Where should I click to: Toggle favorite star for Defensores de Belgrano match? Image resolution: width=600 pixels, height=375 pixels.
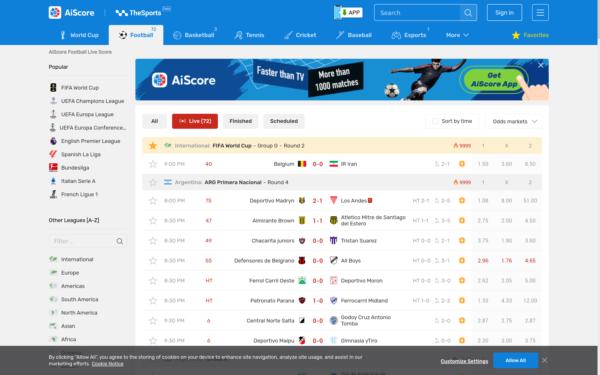[153, 261]
